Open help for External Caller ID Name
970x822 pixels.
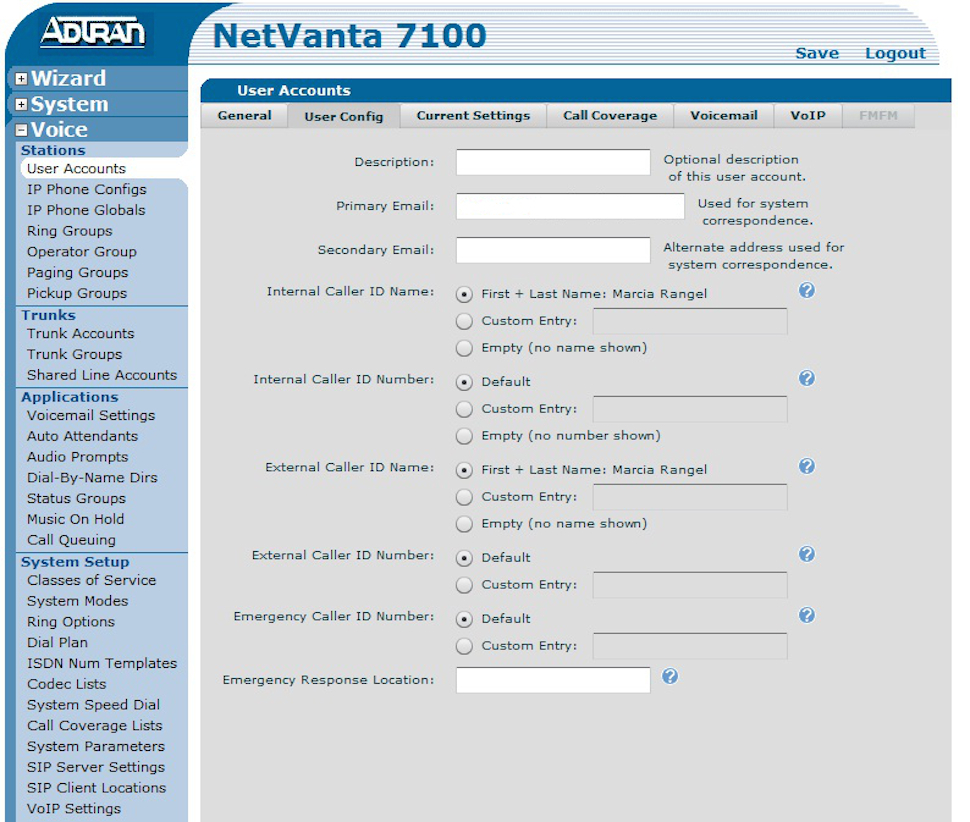click(807, 466)
